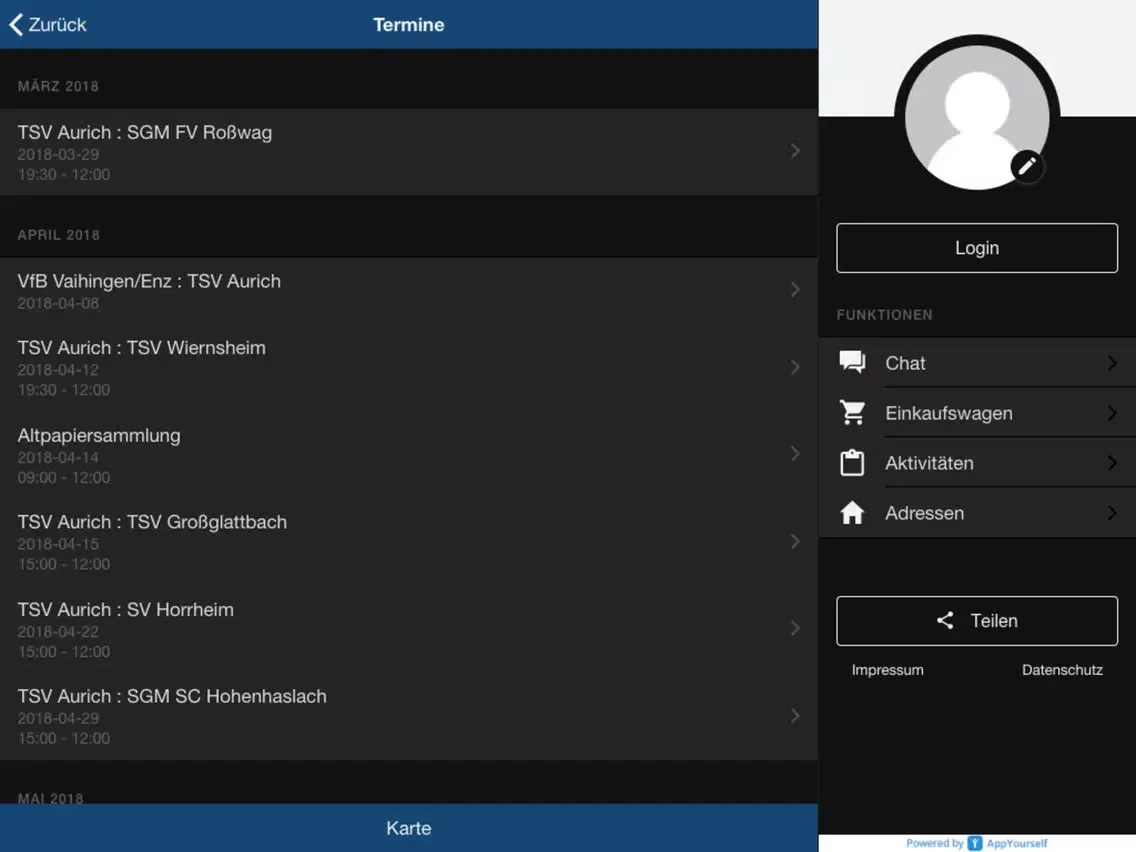This screenshot has width=1136, height=852.
Task: Open the Karte view button
Action: pyautogui.click(x=409, y=828)
